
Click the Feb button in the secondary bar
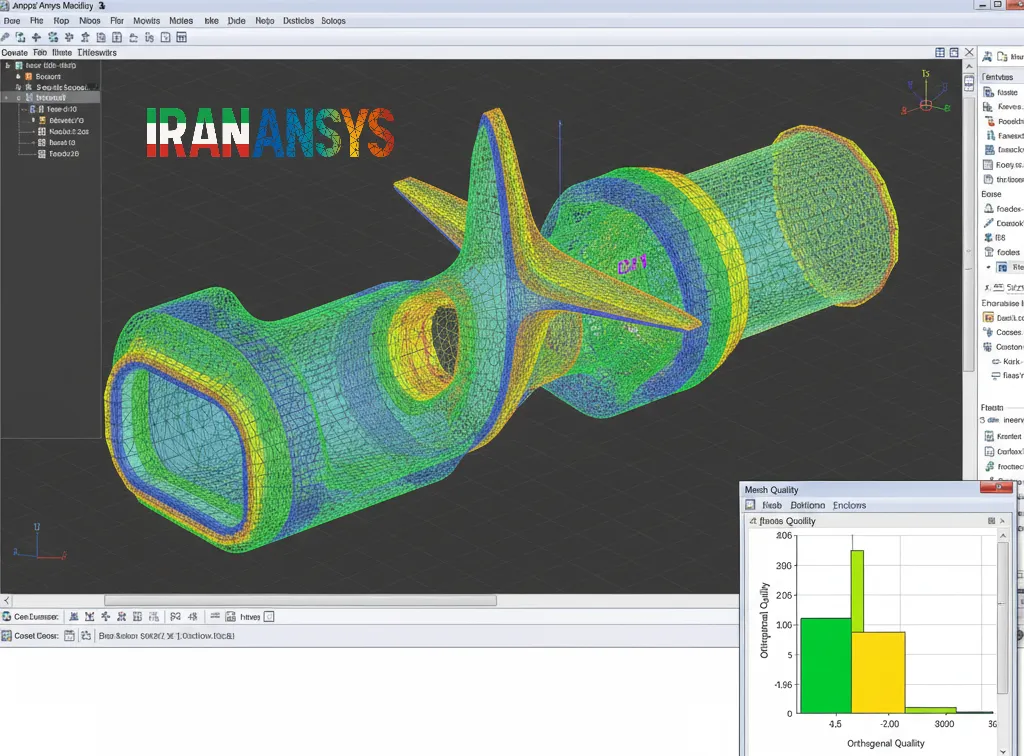(x=40, y=52)
